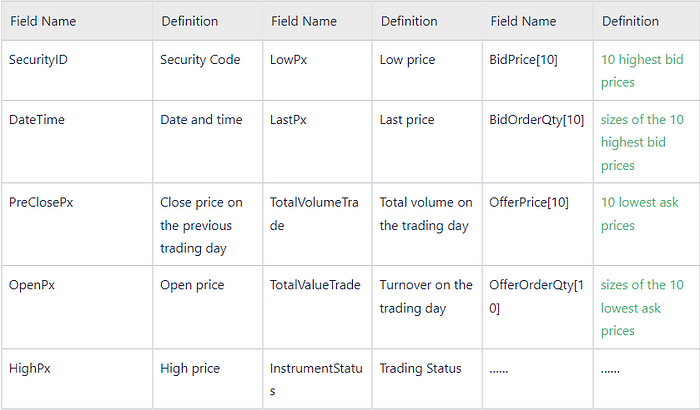Select the OpenPx field cell
The image size is (700, 410).
[77, 307]
